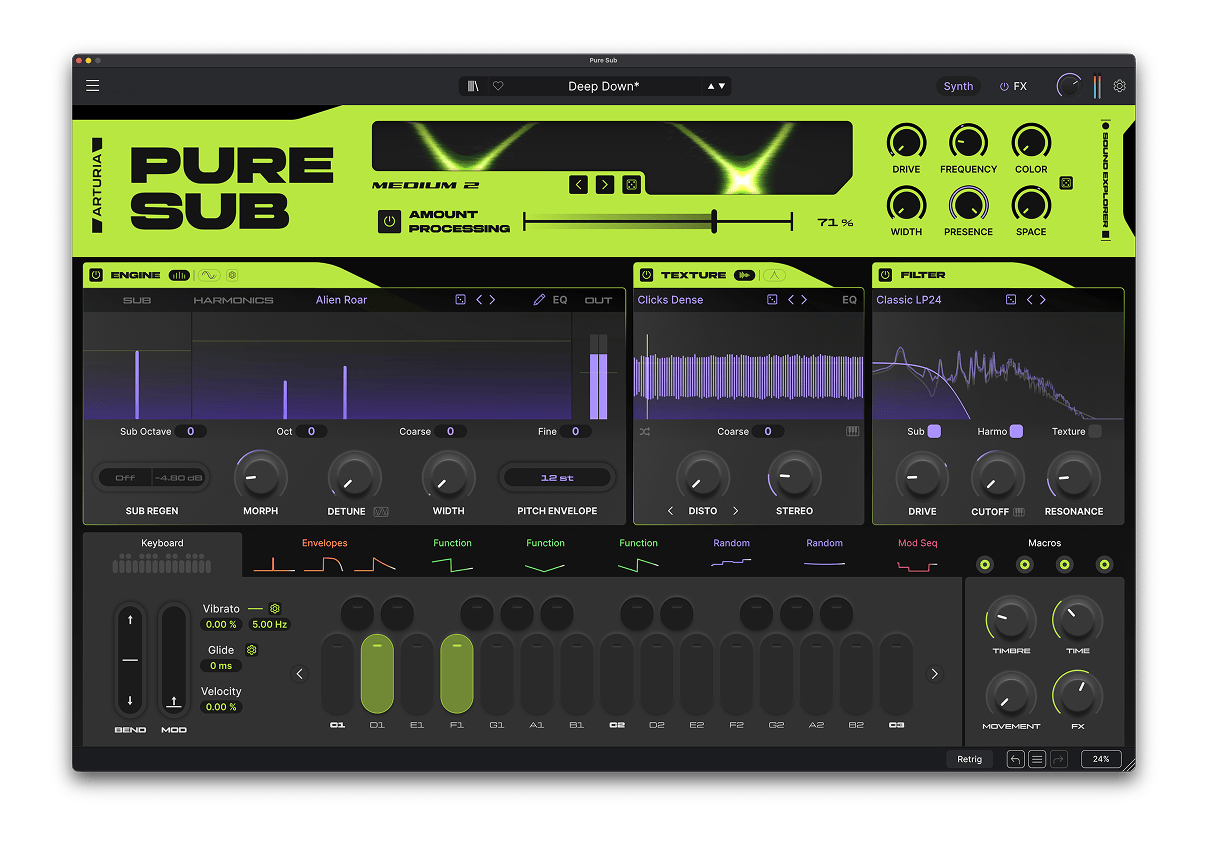
Task: Click the Texture shuffle icon
Action: [645, 432]
